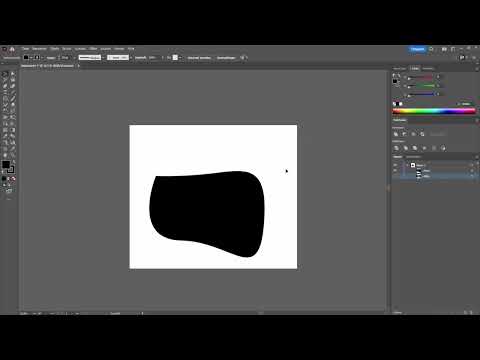
Task: Open the Hilfe (Help) menu
Action: coord(131,49)
